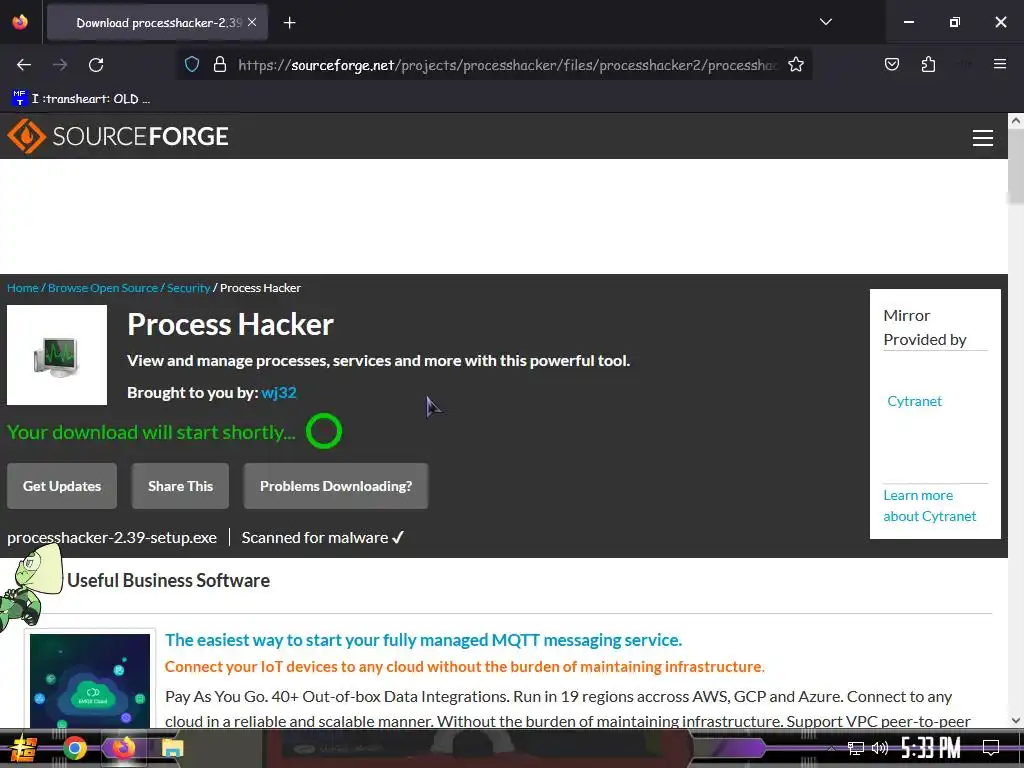Open the tracking protection shield icon
The image size is (1024, 768).
click(x=191, y=65)
